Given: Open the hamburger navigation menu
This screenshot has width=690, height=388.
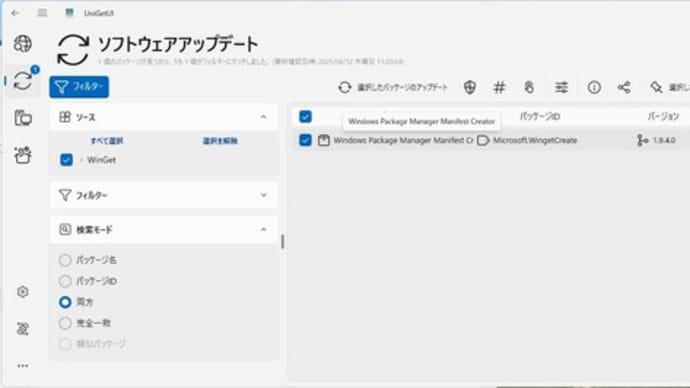Looking at the screenshot, I should coord(42,13).
